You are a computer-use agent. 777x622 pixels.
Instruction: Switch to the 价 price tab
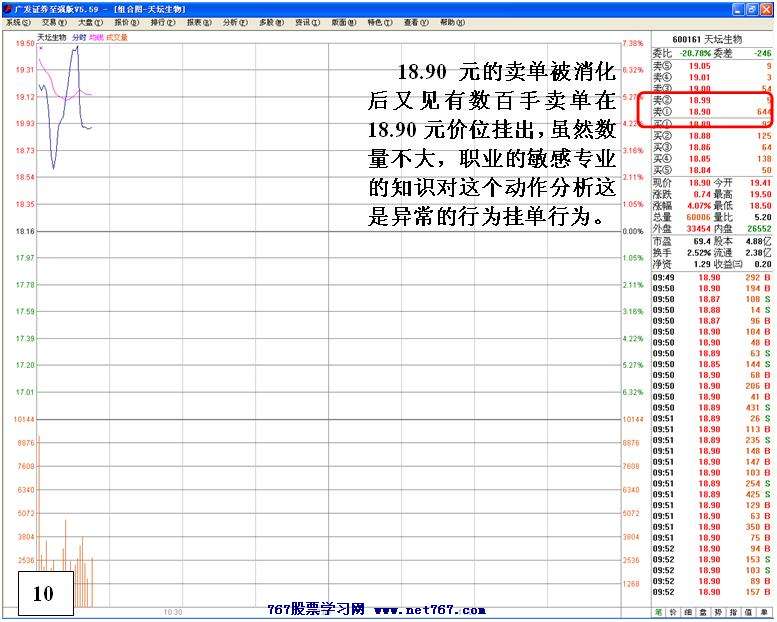(x=673, y=611)
